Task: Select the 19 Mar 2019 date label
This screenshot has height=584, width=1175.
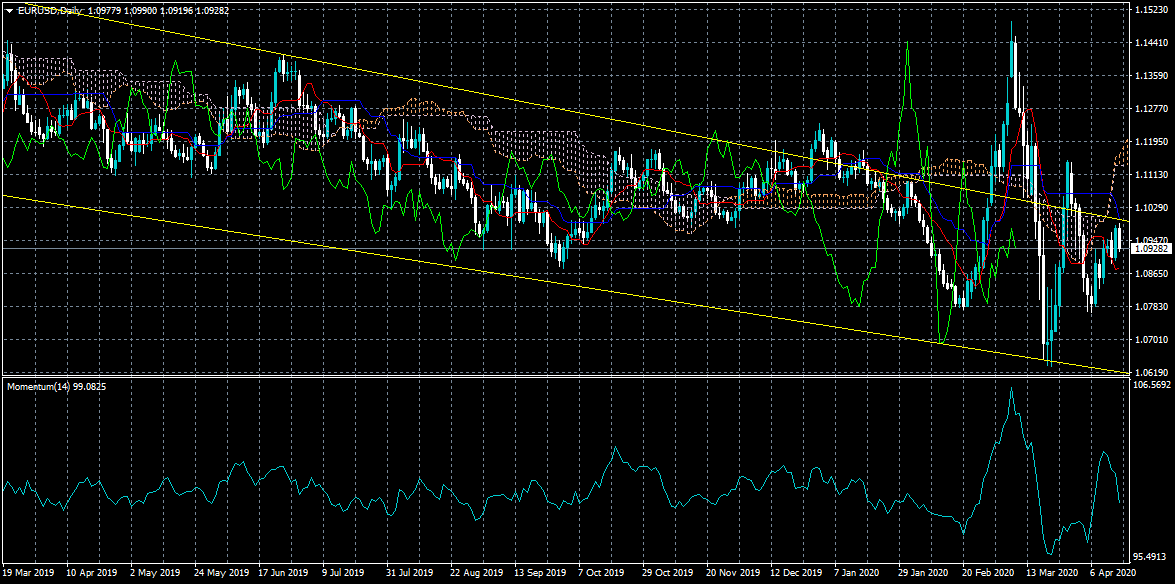Action: (x=28, y=574)
